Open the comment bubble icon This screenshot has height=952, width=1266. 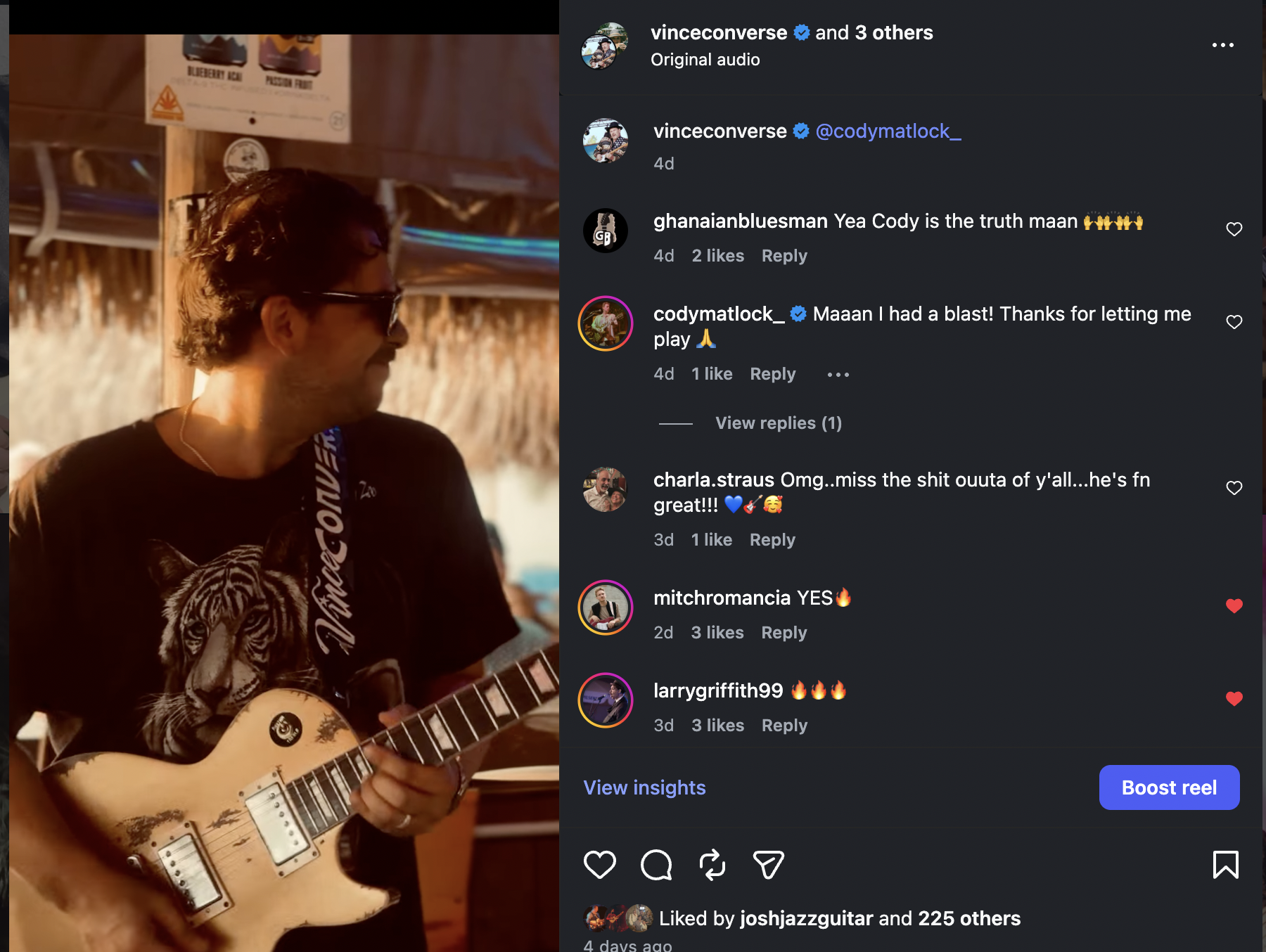point(656,865)
